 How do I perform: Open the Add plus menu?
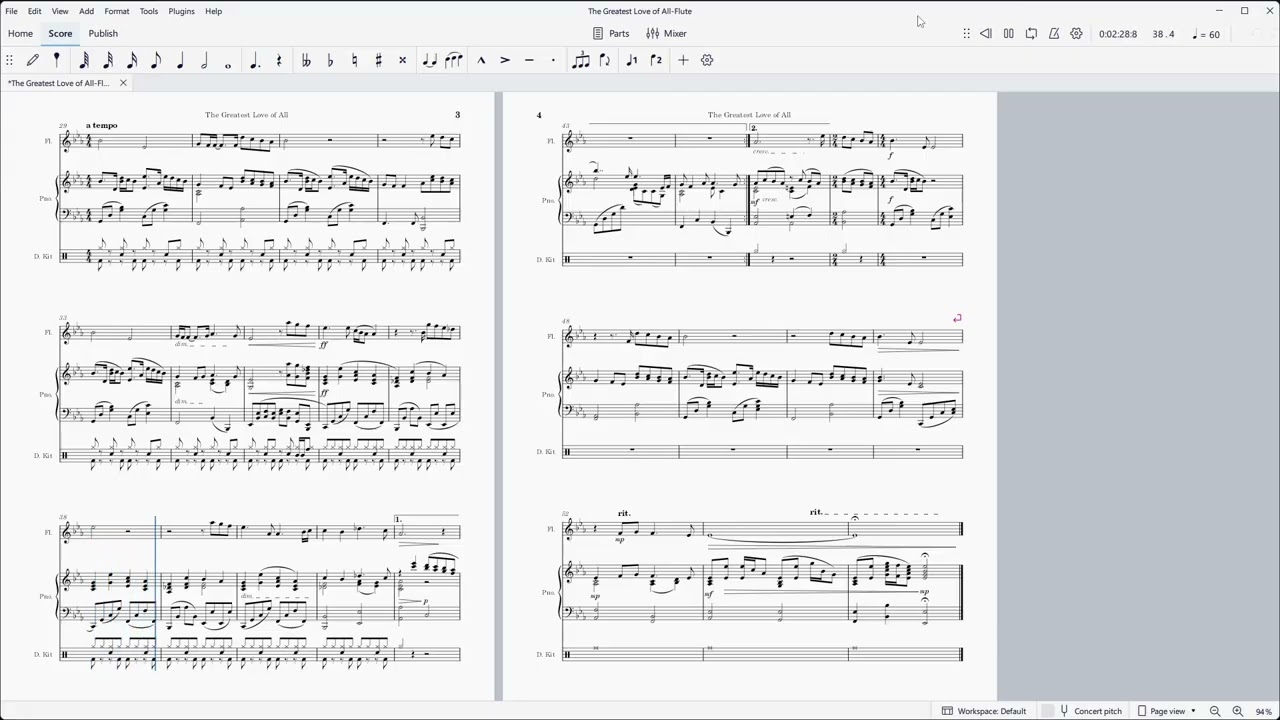click(x=683, y=60)
